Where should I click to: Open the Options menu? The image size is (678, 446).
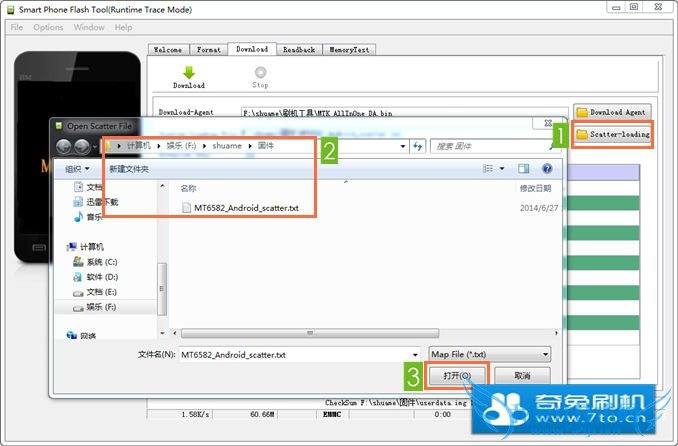pos(48,27)
